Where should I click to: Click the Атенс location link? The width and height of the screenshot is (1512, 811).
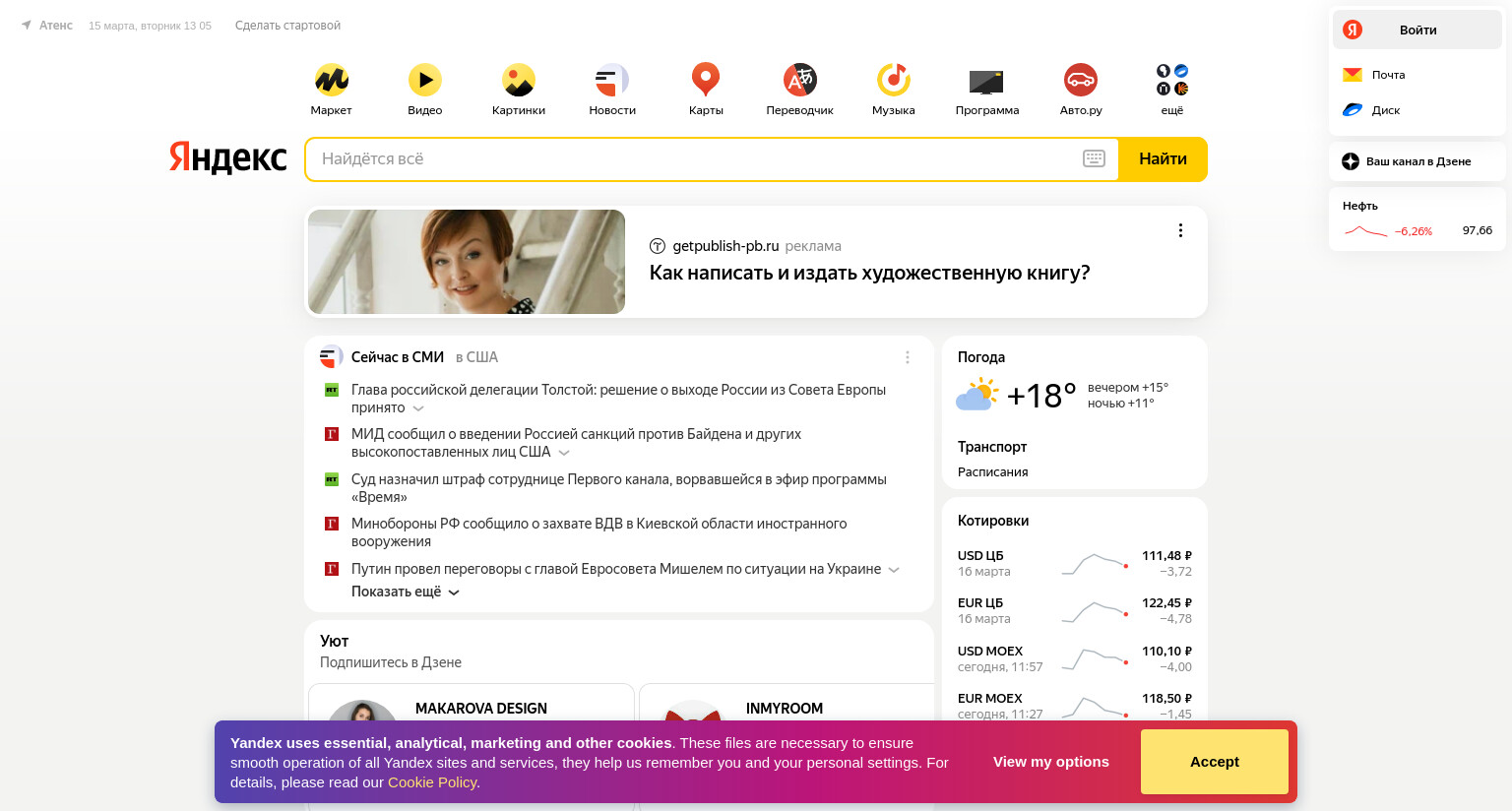pos(56,26)
